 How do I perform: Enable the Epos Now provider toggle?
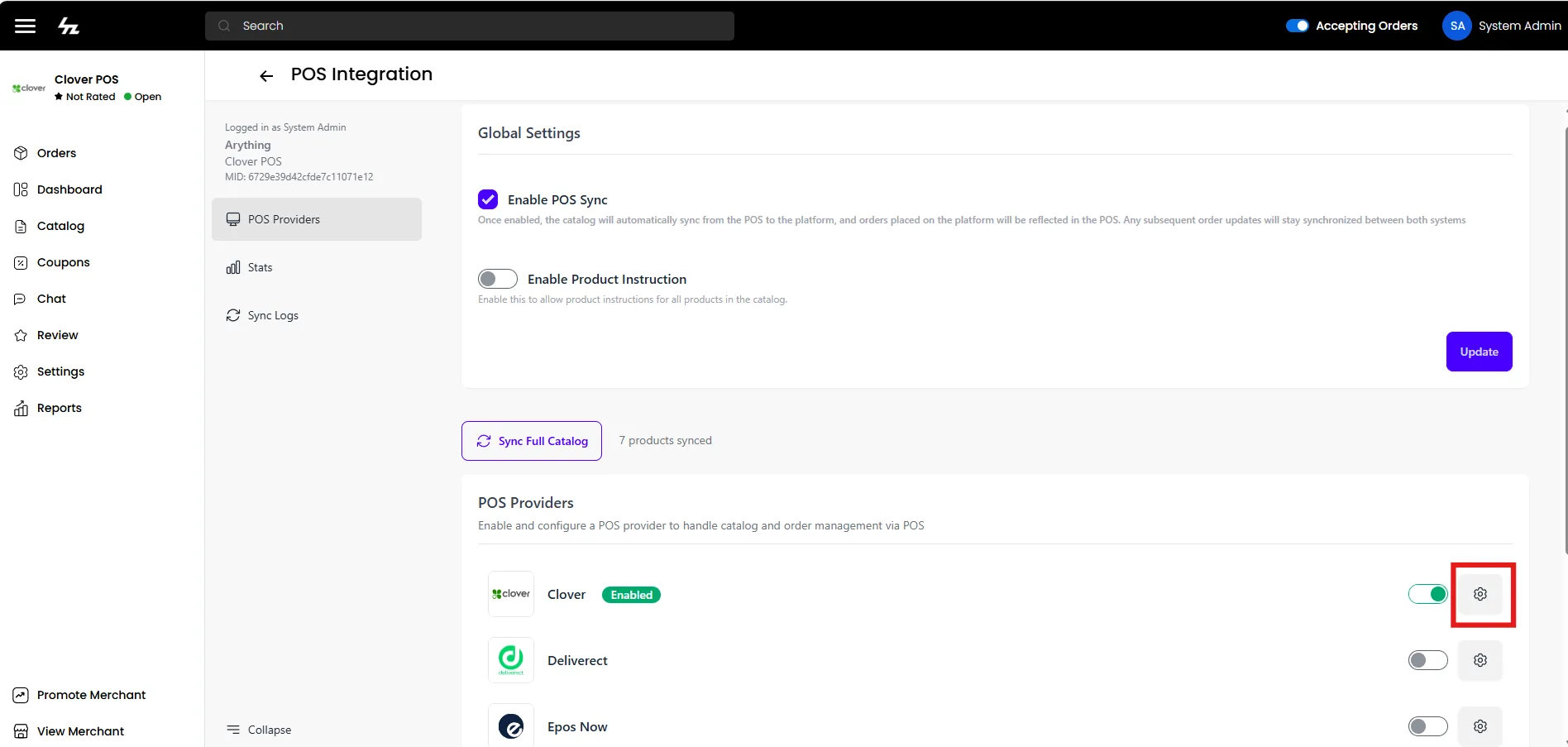pos(1428,726)
